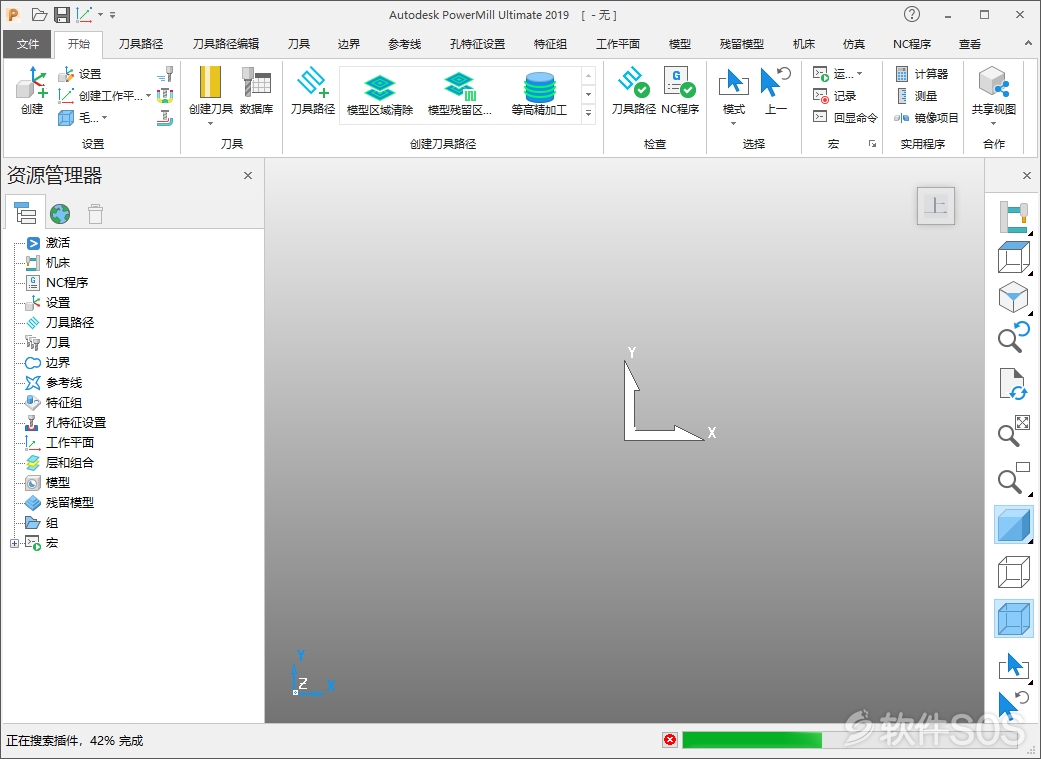Image resolution: width=1041 pixels, height=759 pixels.
Task: Click the recycle bin tab icon
Action: (x=95, y=213)
